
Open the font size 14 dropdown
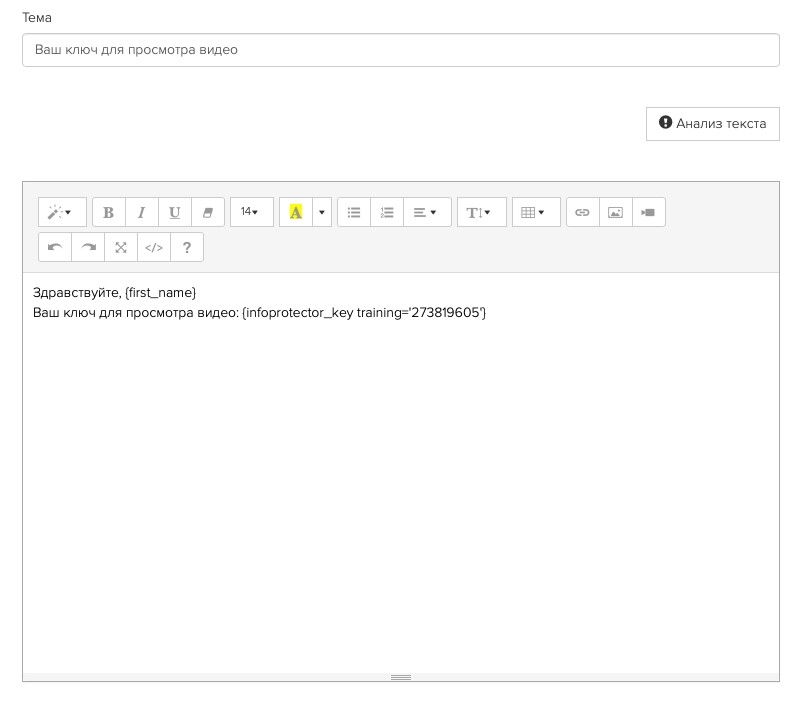coord(251,212)
